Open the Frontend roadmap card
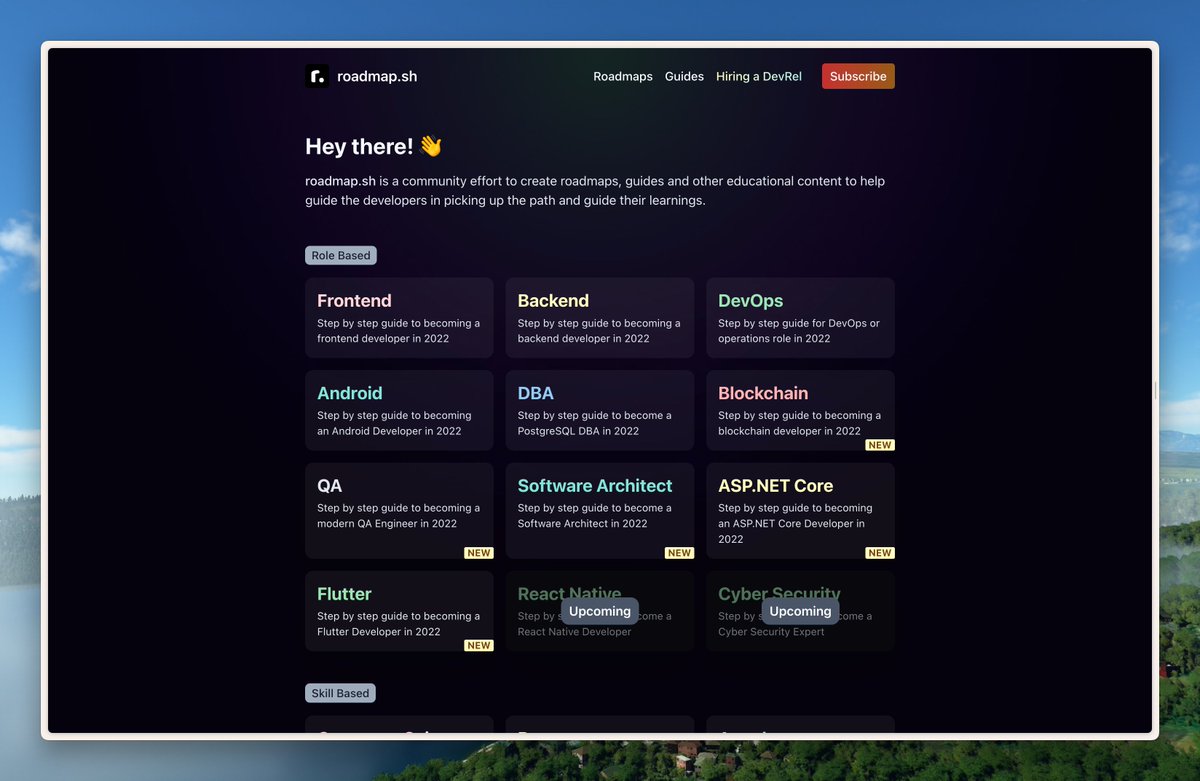The height and width of the screenshot is (781, 1200). pos(399,318)
